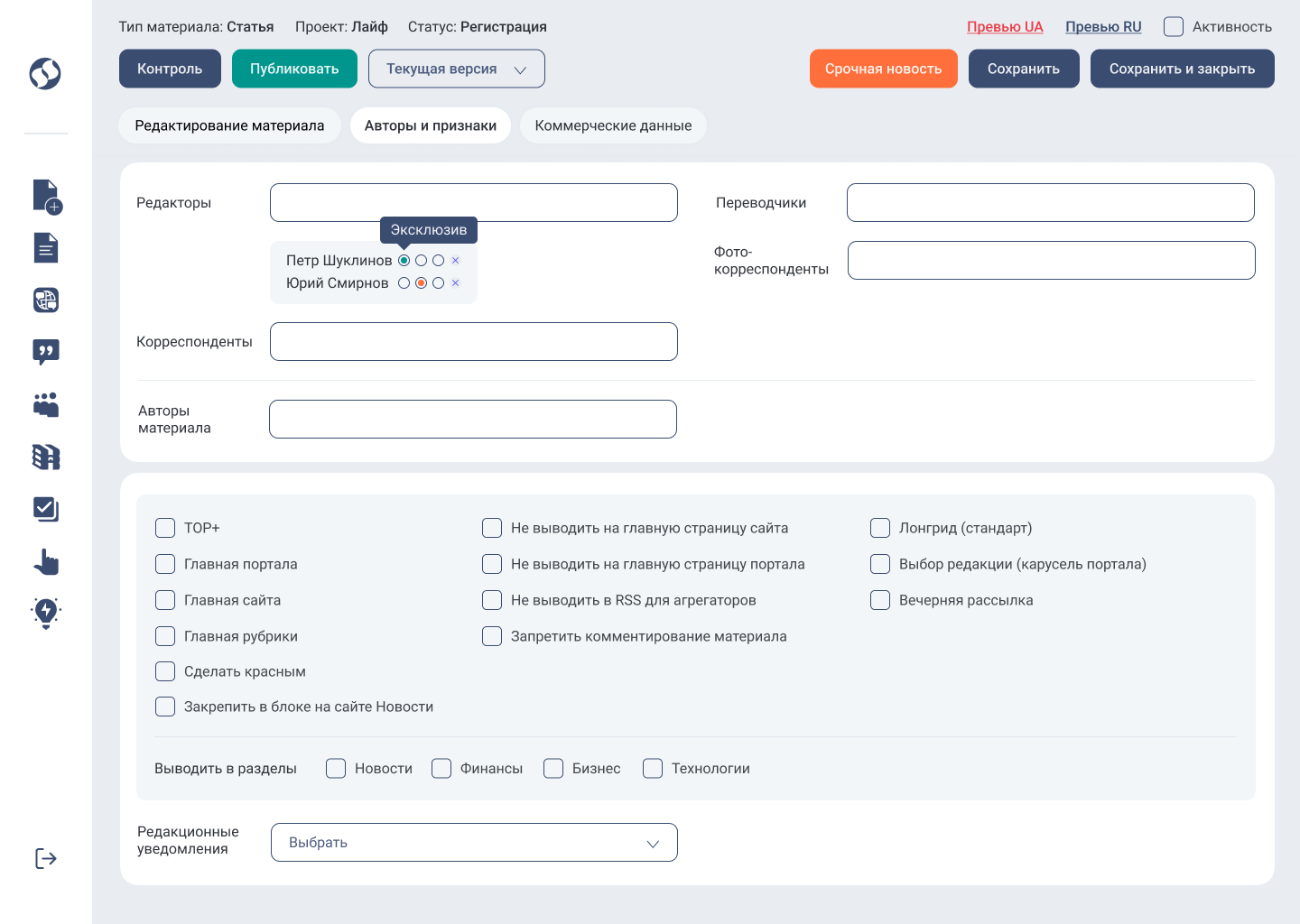Open the globe with chat bubbles sidebar icon
1300x924 pixels.
(x=46, y=300)
